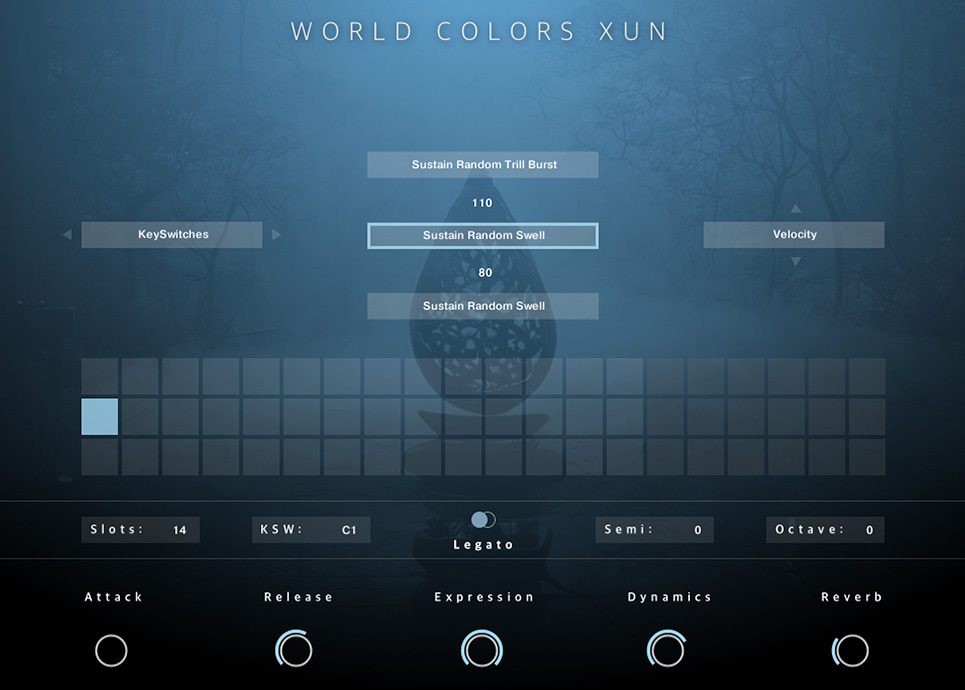Turn the Attack knob
This screenshot has width=965, height=690.
point(111,650)
